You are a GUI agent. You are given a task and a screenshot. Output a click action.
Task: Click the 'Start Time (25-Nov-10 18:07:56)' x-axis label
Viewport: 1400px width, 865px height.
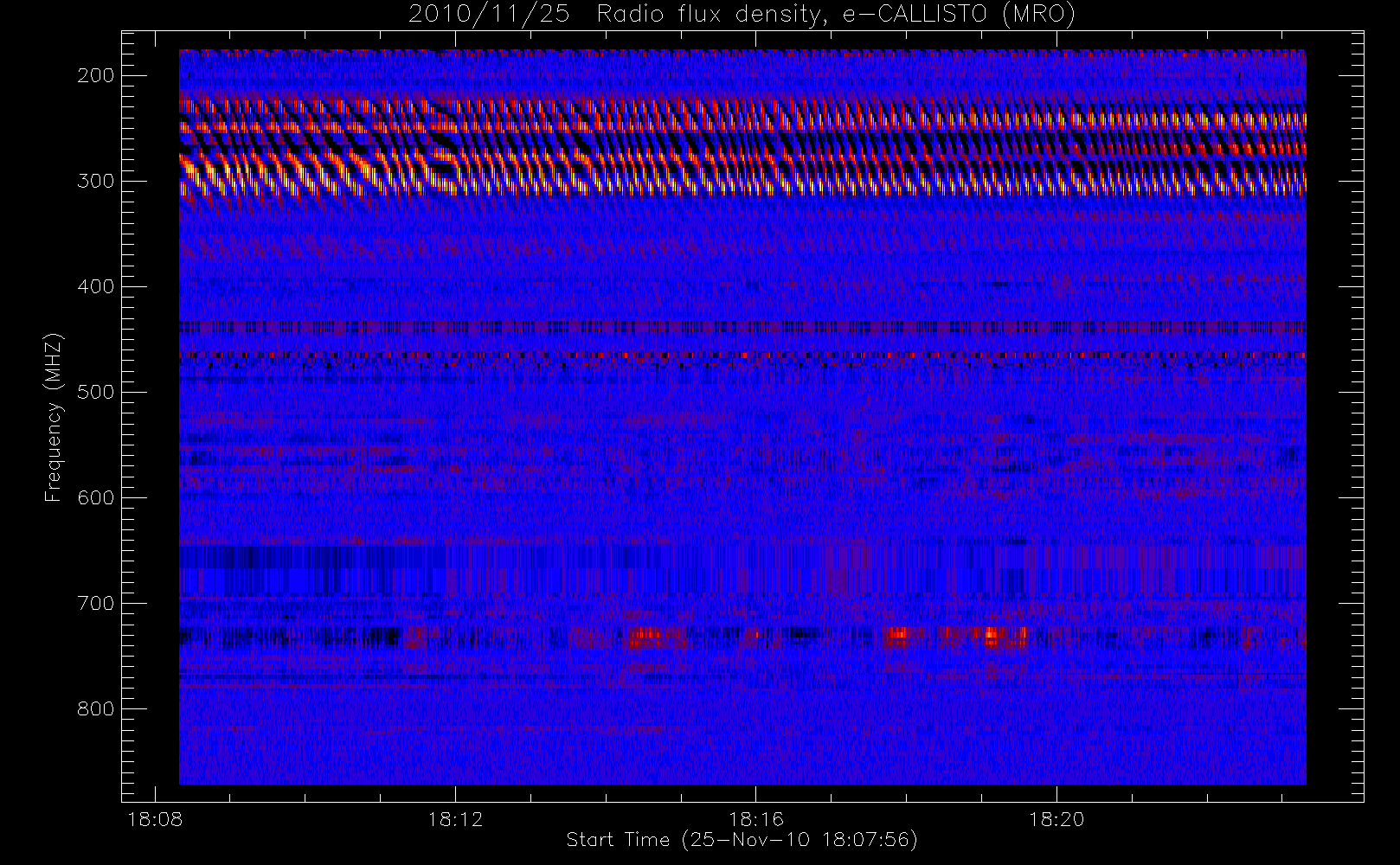(742, 840)
